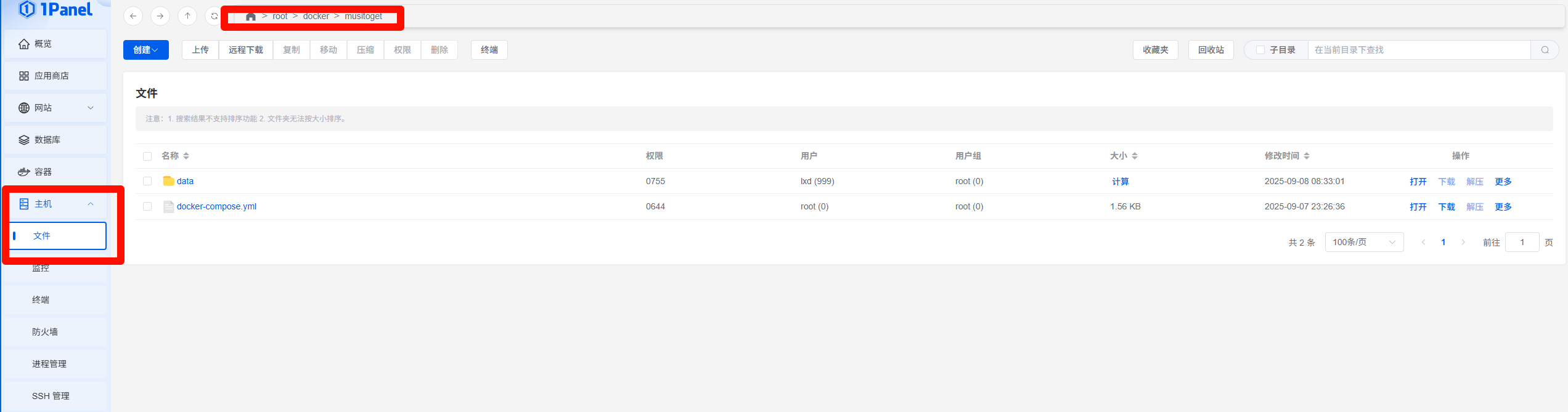Open the data folder icon

(x=168, y=181)
